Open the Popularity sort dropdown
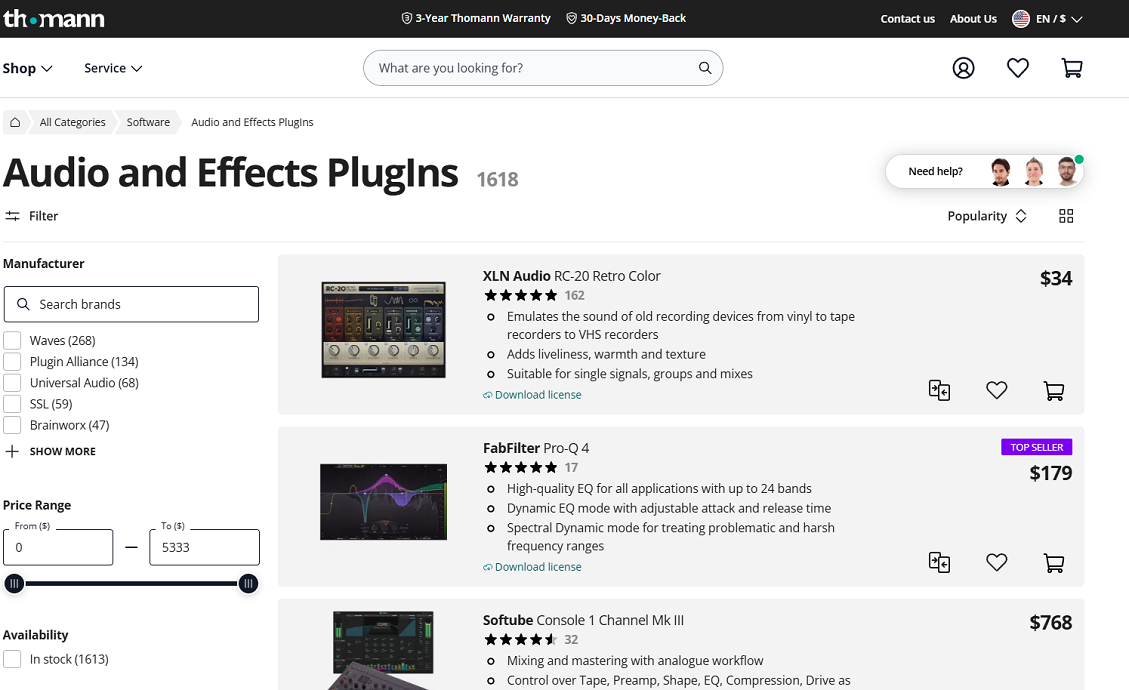Screen dimensions: 1129x690 tap(987, 215)
